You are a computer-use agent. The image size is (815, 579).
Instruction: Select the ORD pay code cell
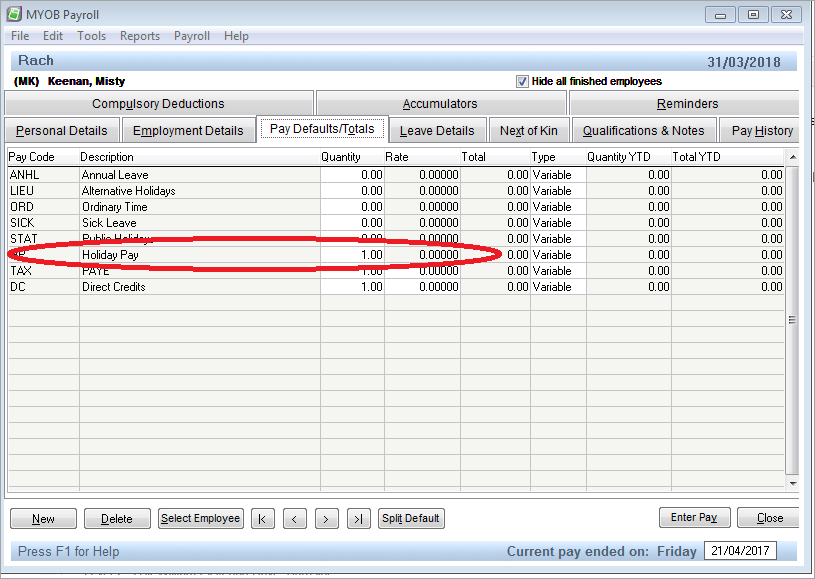click(44, 207)
